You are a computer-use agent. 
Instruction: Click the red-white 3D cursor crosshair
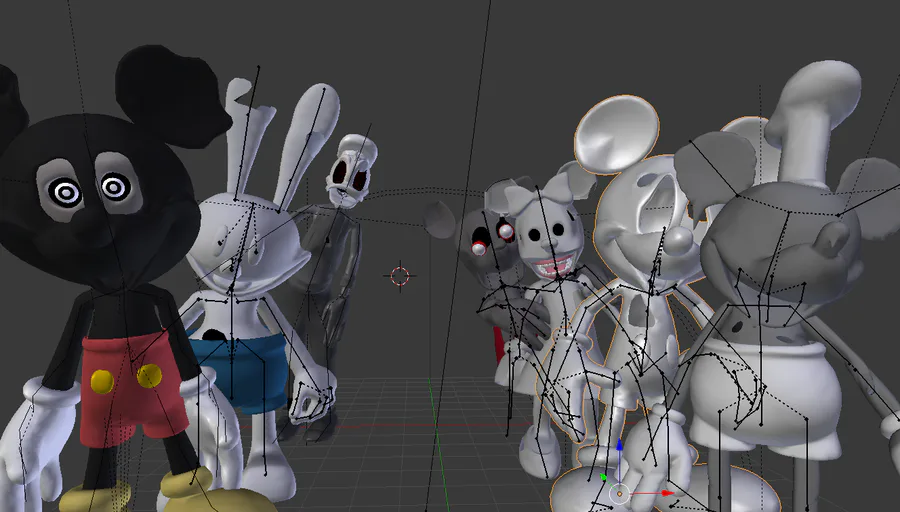[400, 276]
